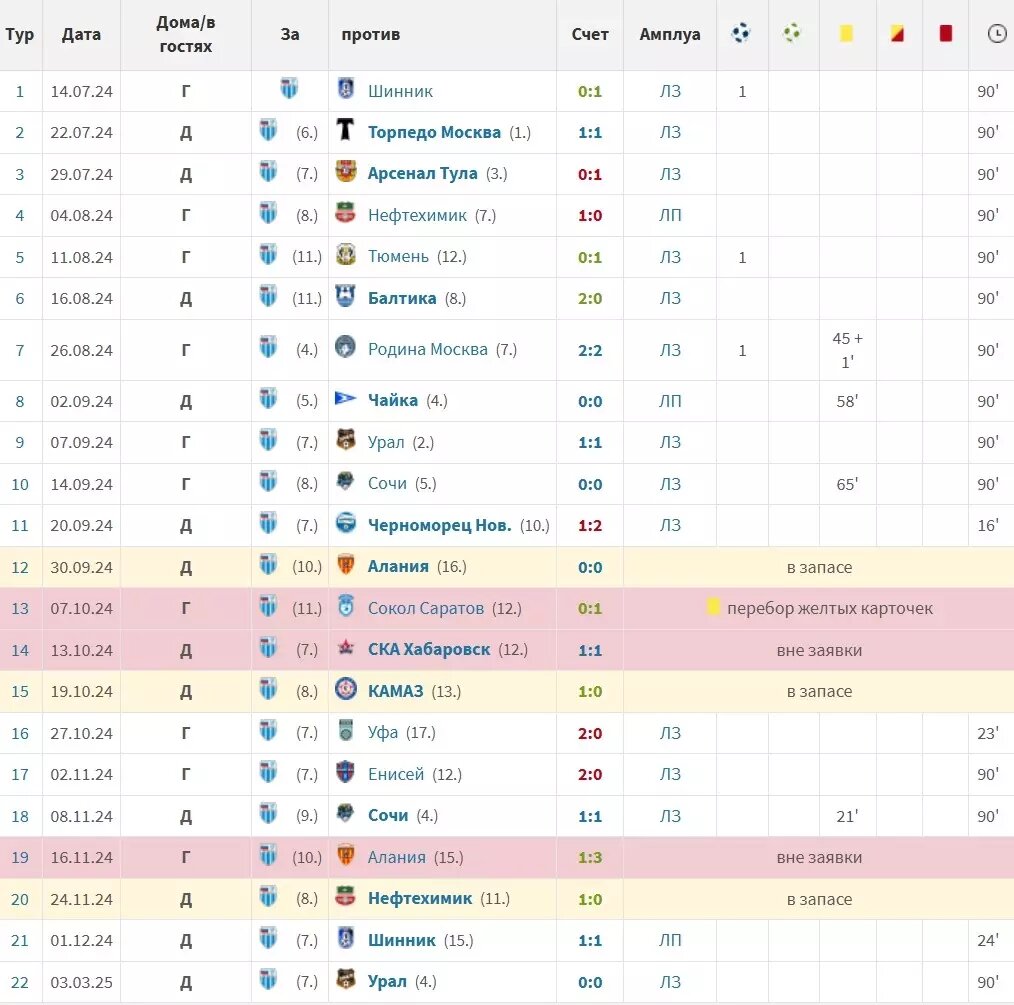Open the Черноморец Нов. team link
The width and height of the screenshot is (1014, 1005).
tap(439, 525)
